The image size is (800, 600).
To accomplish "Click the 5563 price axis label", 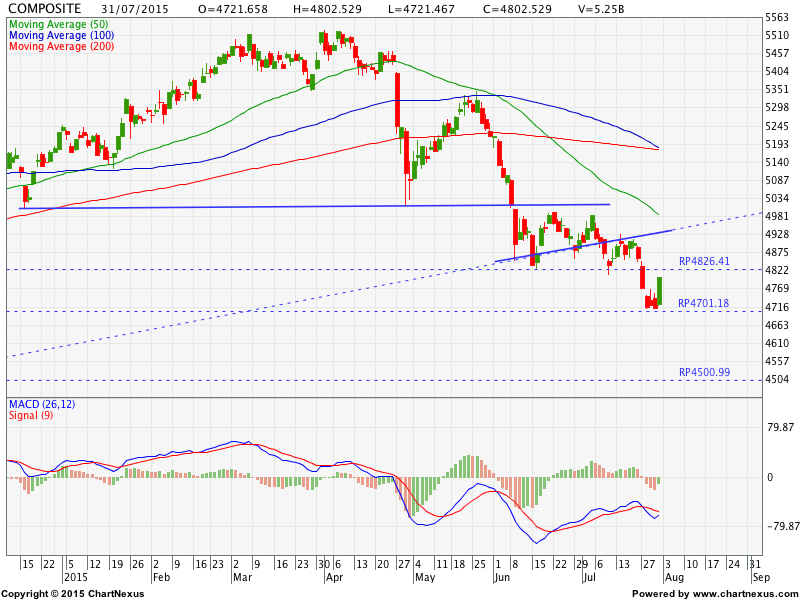I will click(x=777, y=18).
